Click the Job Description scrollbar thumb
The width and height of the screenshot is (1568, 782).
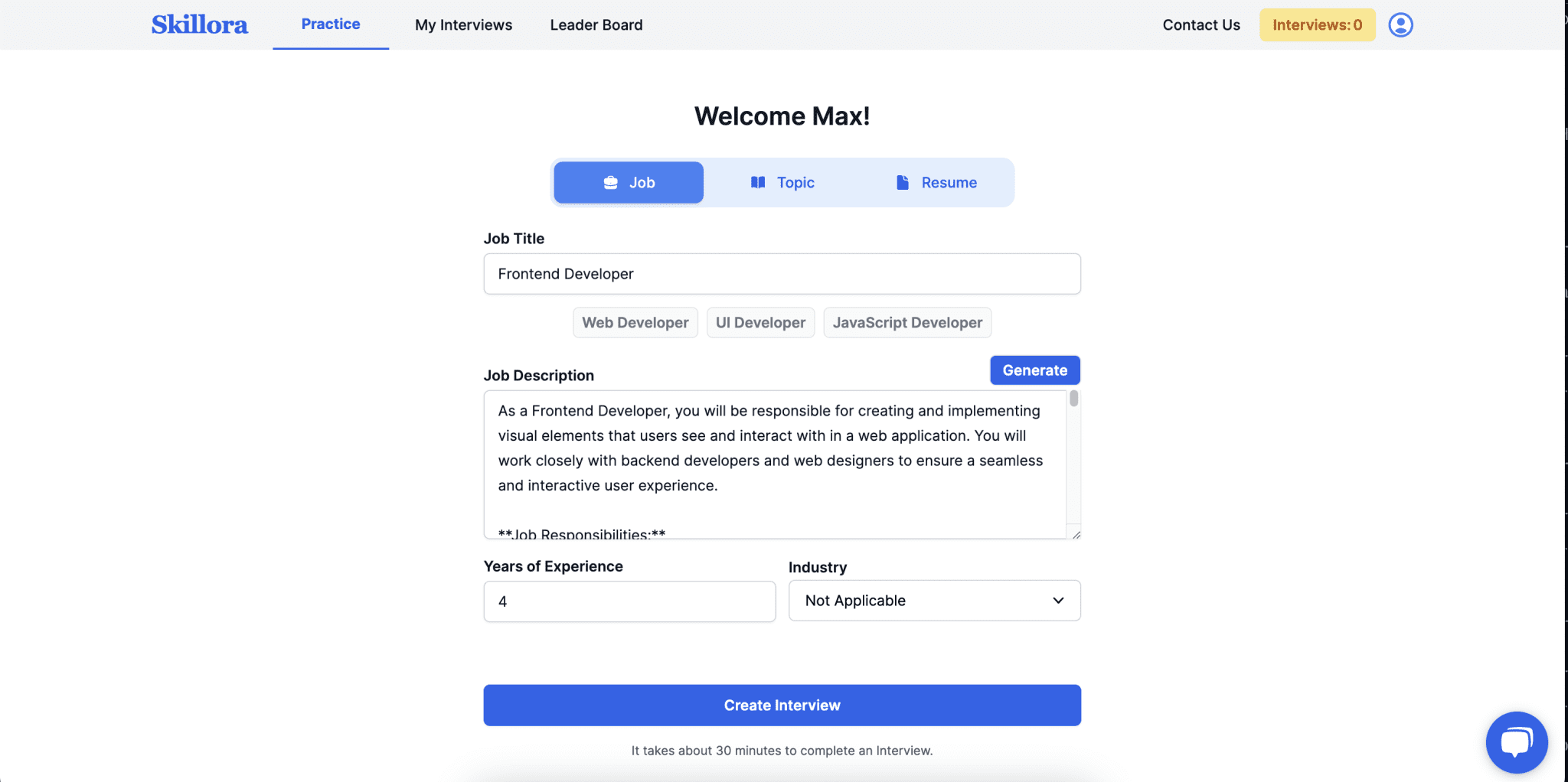click(1073, 399)
